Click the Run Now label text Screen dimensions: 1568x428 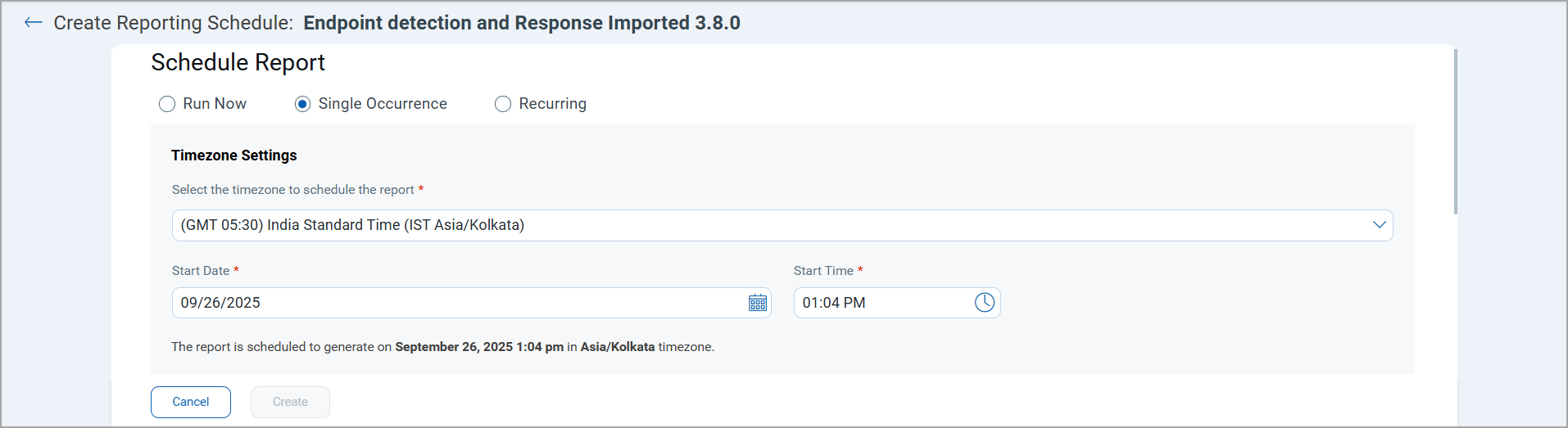[x=215, y=104]
